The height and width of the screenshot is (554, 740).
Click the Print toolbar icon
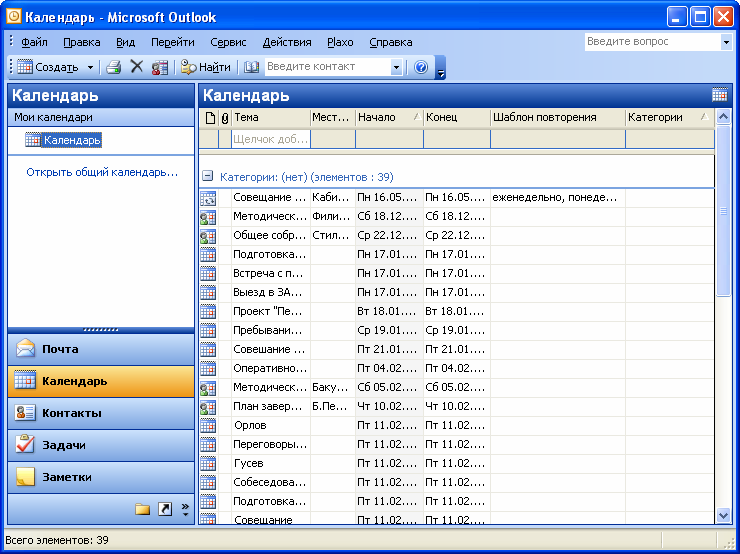click(x=113, y=67)
